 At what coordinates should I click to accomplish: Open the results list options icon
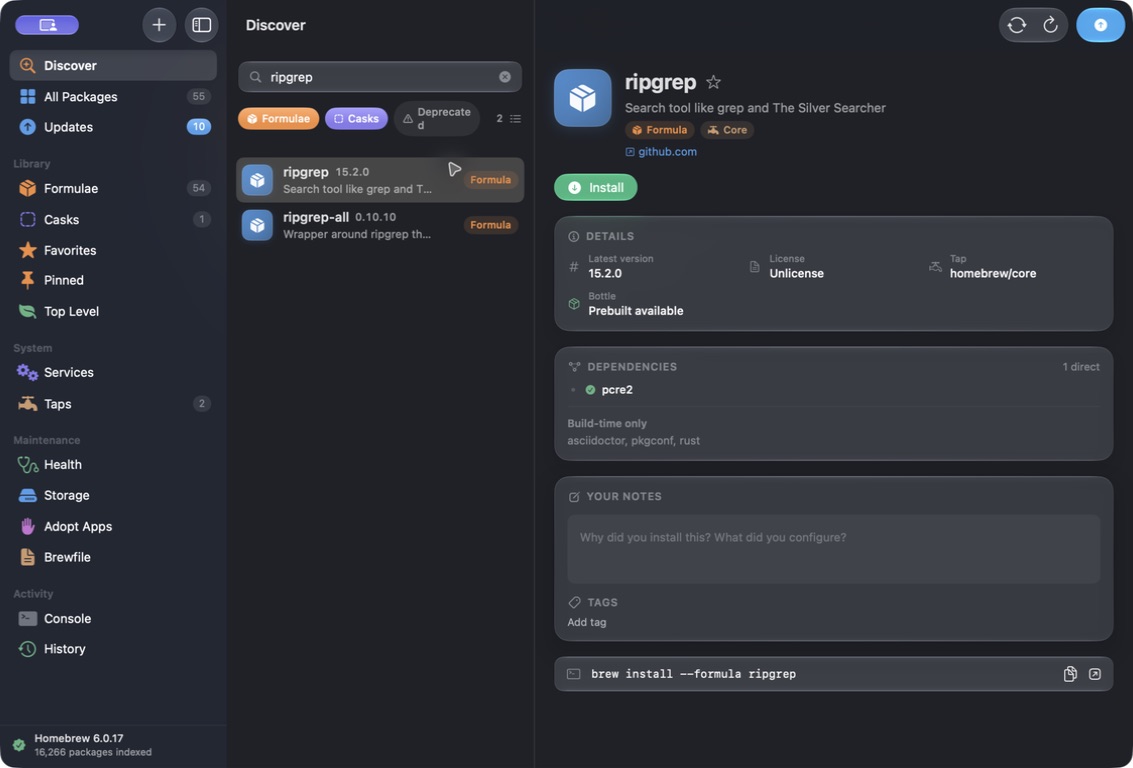click(515, 118)
